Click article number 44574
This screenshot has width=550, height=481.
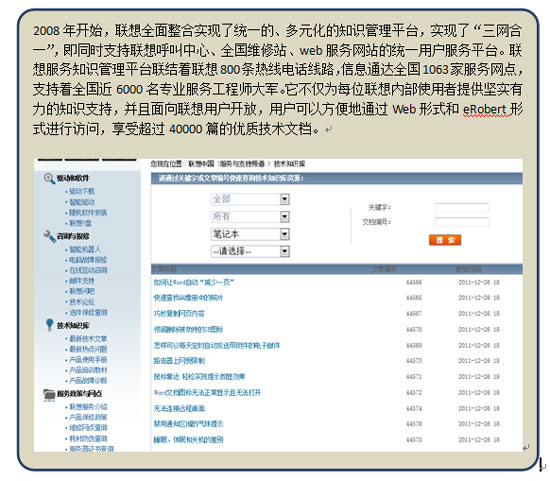(414, 409)
